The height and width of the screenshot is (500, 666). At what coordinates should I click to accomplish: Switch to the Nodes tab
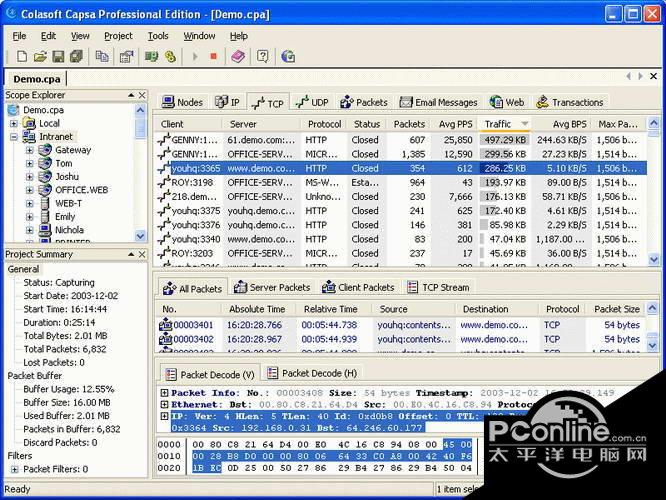click(x=183, y=102)
